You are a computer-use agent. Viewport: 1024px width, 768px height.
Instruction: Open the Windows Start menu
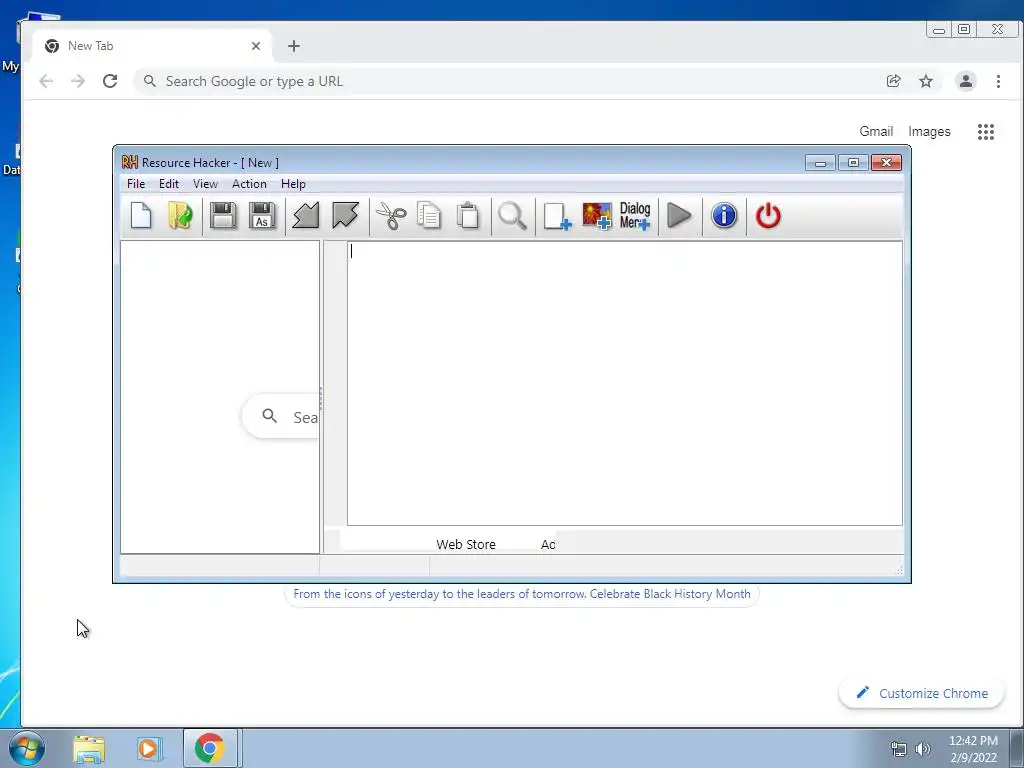coord(27,748)
